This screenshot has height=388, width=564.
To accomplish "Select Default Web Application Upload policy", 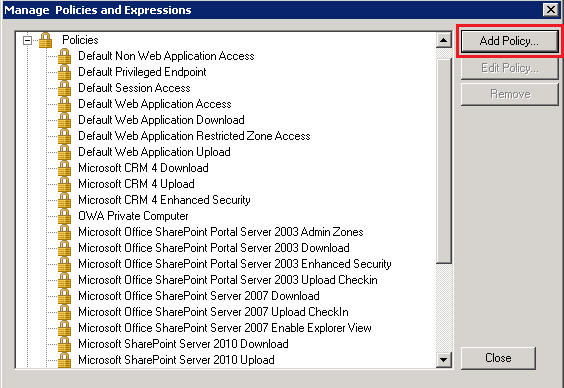I will 154,152.
